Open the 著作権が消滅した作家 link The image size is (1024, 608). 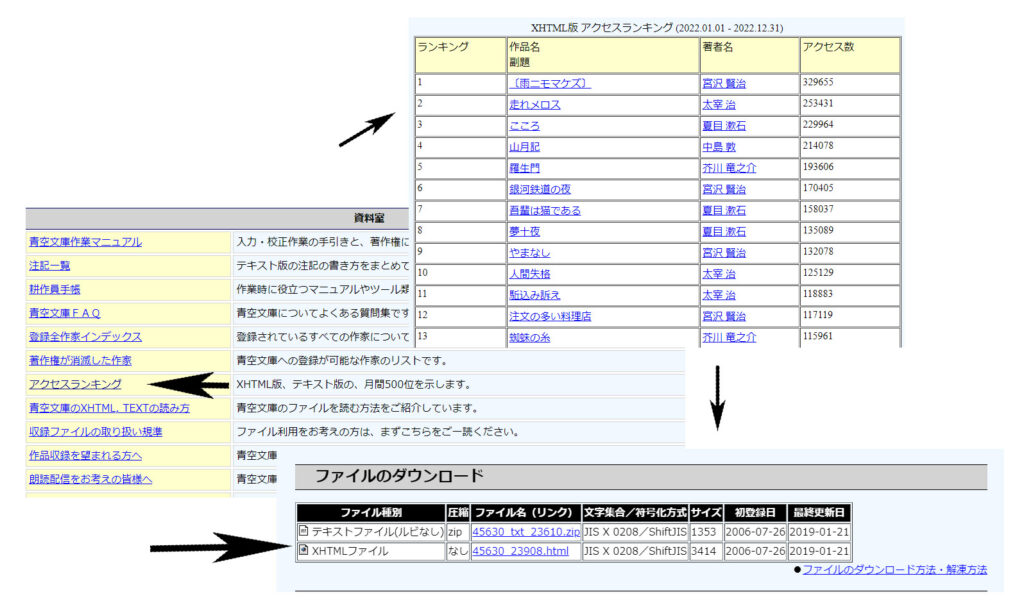point(80,360)
